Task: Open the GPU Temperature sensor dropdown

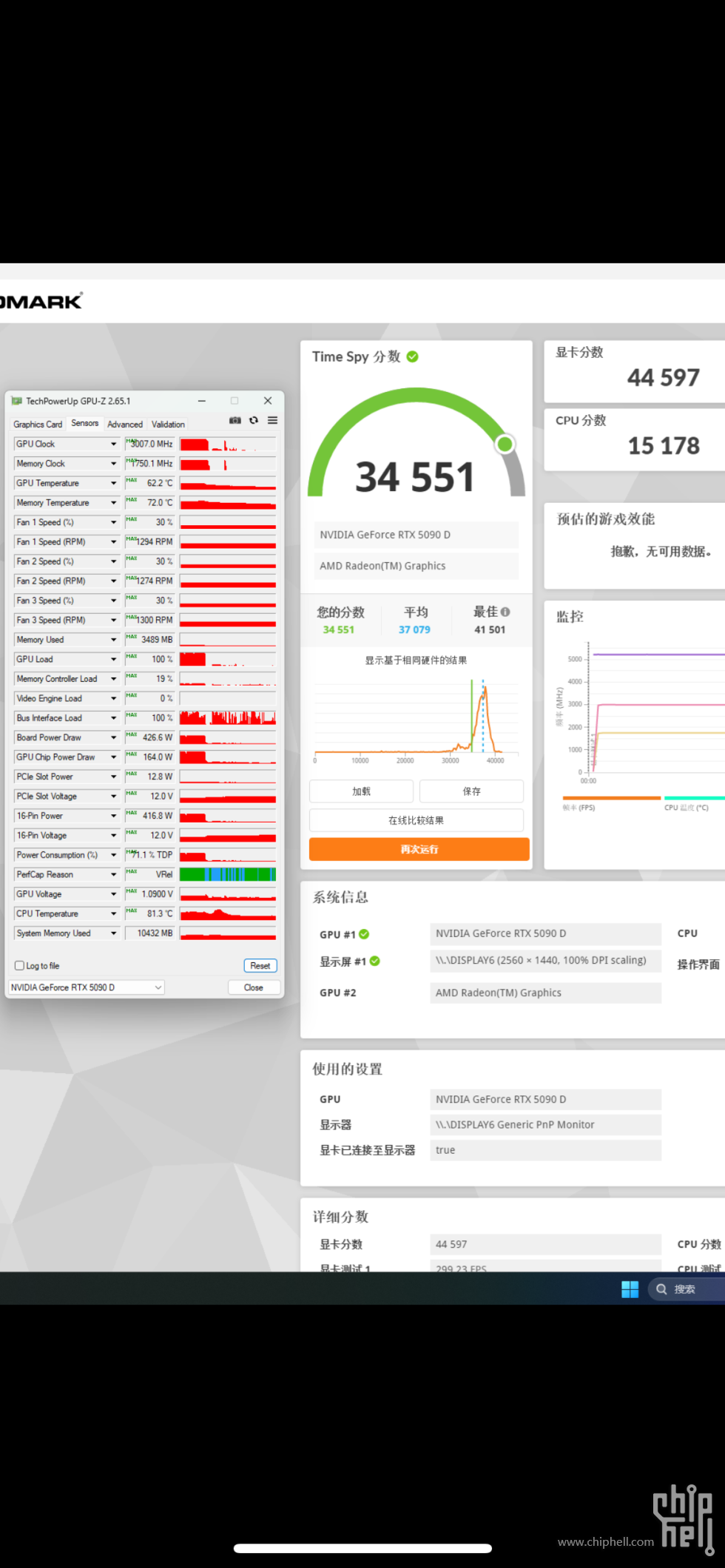Action: [x=114, y=483]
